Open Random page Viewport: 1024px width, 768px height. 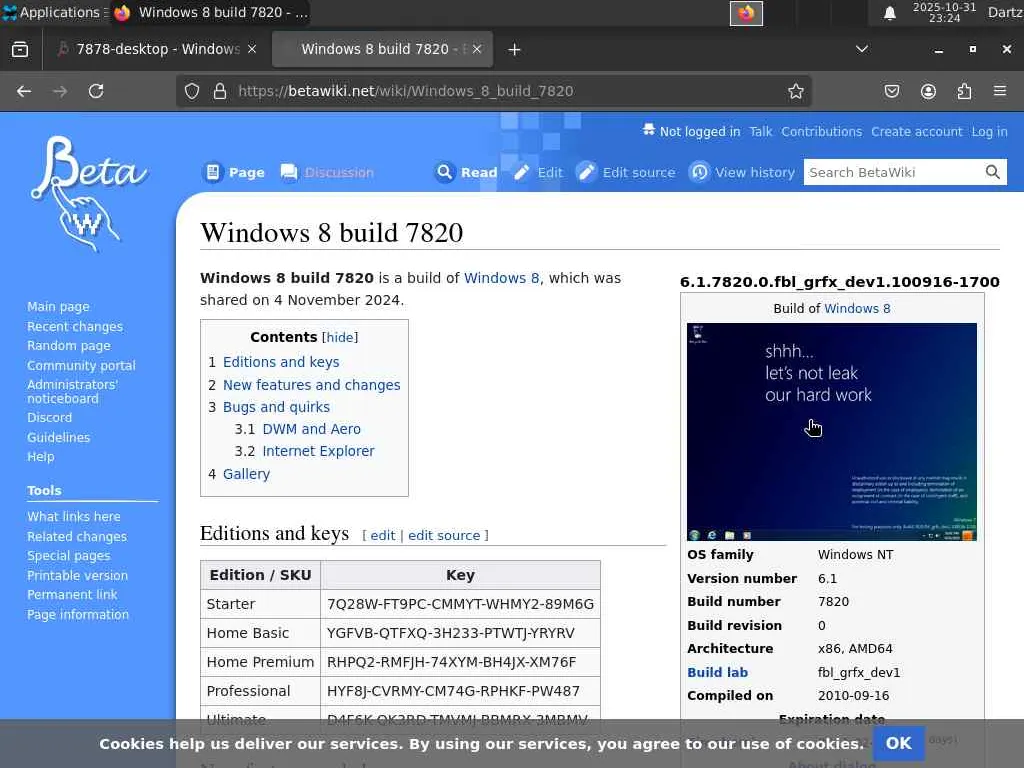click(69, 345)
